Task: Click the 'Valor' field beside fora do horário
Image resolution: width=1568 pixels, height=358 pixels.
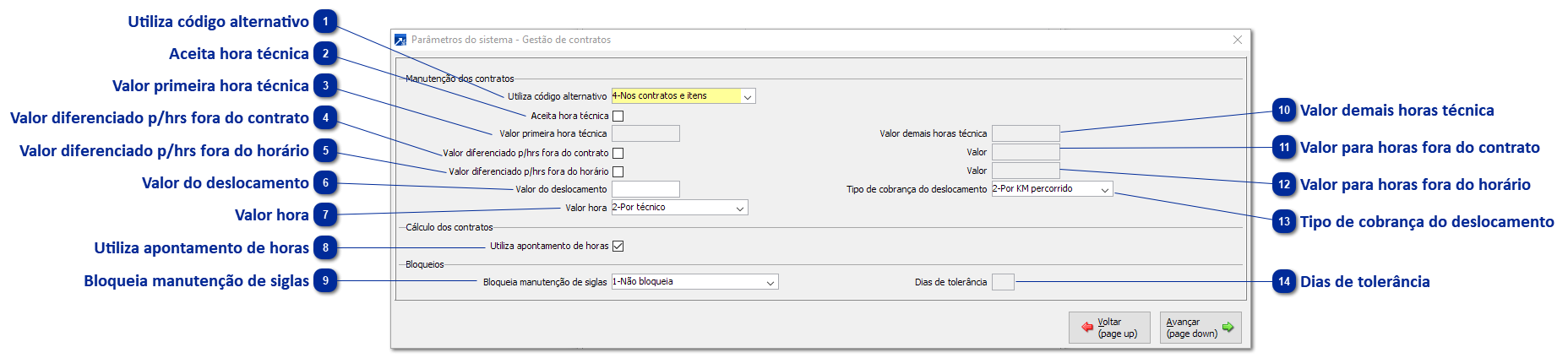Action: [1026, 171]
